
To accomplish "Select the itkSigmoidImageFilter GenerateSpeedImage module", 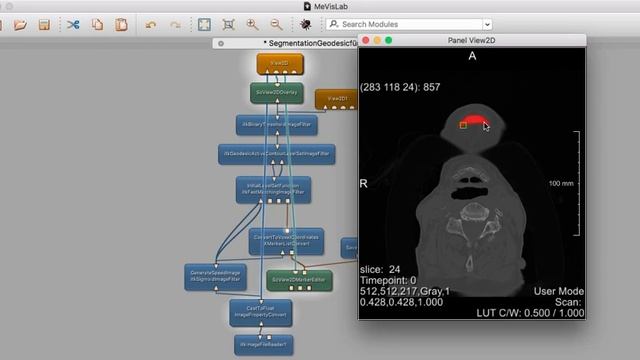I will pos(216,277).
